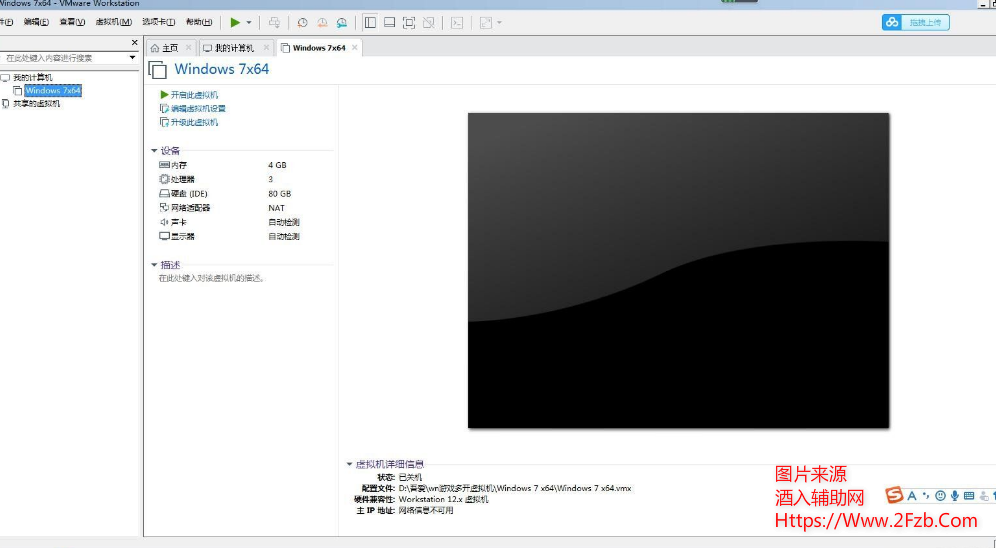Click the take snapshot clock icon
The height and width of the screenshot is (548, 996).
302,22
